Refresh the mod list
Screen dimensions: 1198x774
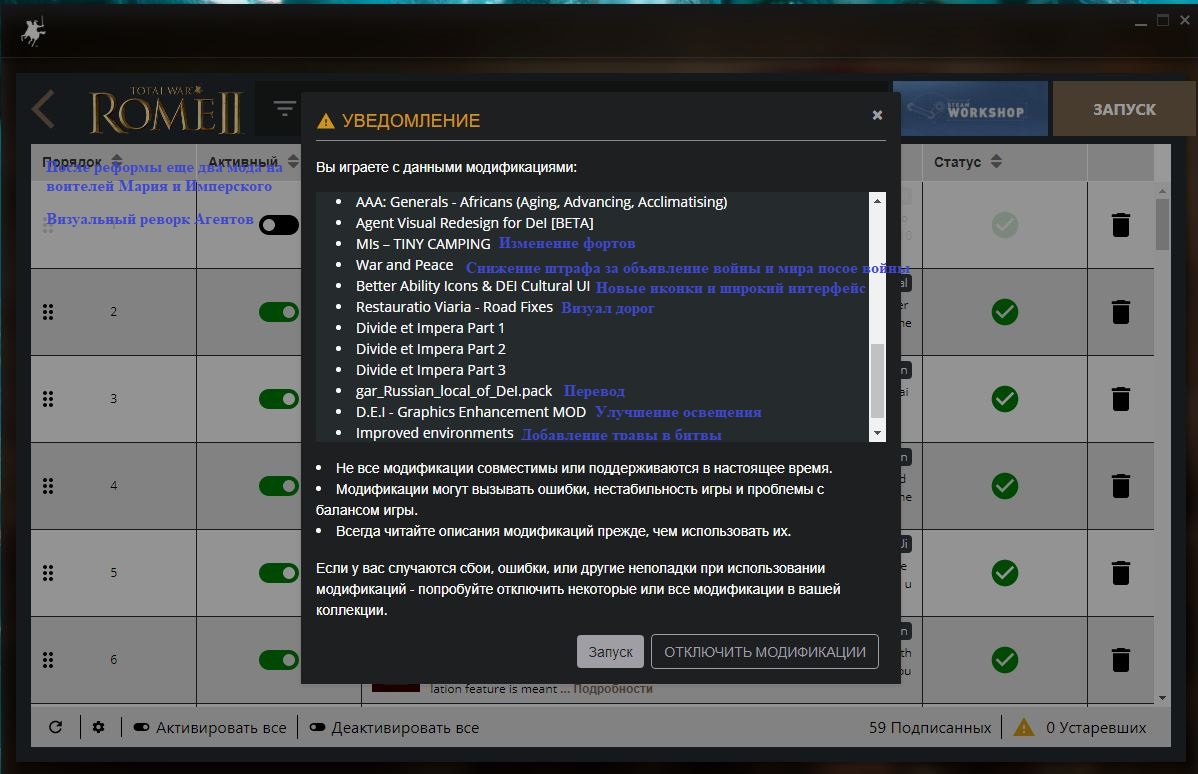(55, 727)
